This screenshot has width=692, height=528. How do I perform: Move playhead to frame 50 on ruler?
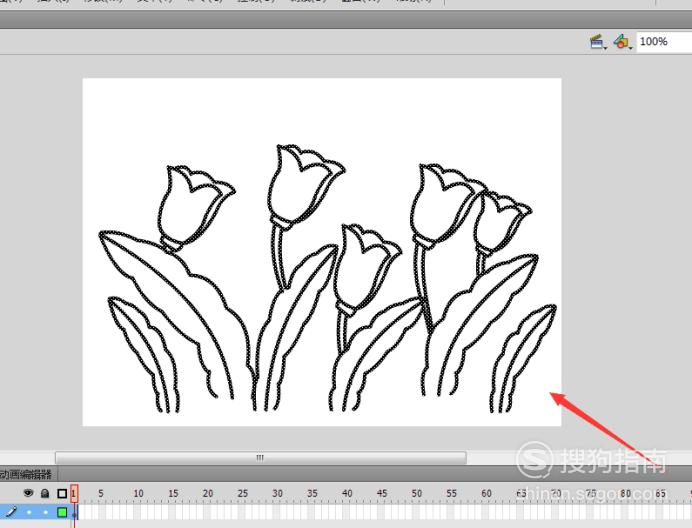click(x=417, y=493)
